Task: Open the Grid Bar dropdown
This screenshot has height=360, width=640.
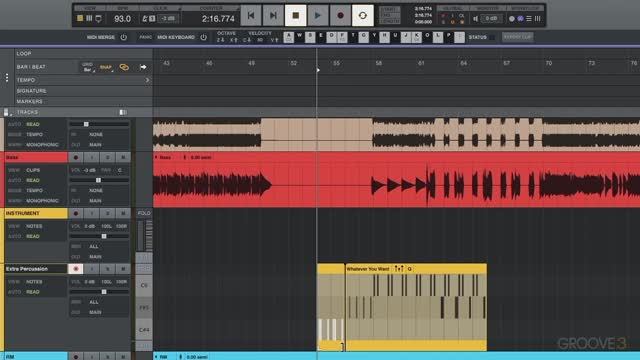Action: click(88, 67)
